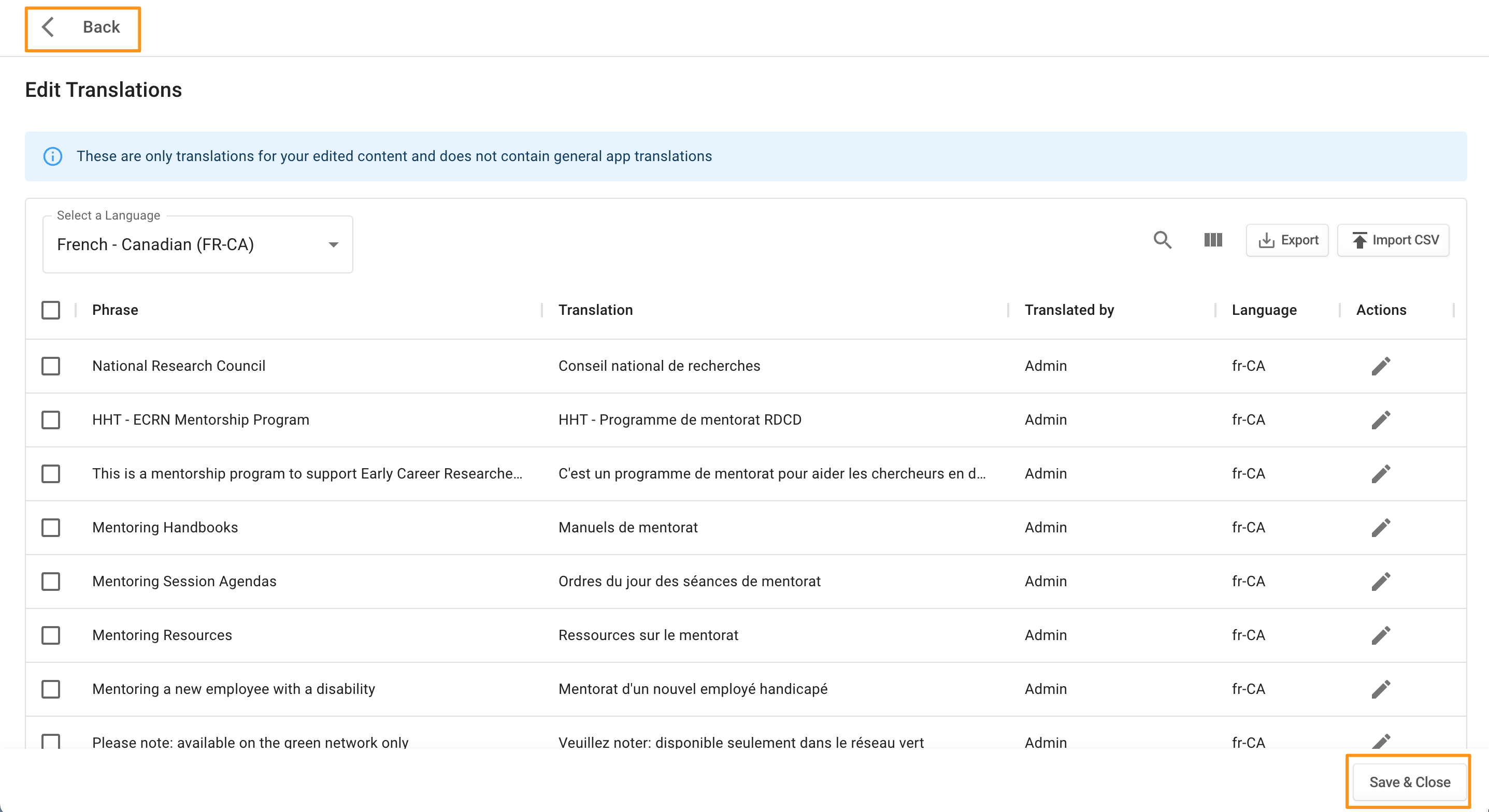Click the Export button
The image size is (1489, 812).
[x=1287, y=240]
